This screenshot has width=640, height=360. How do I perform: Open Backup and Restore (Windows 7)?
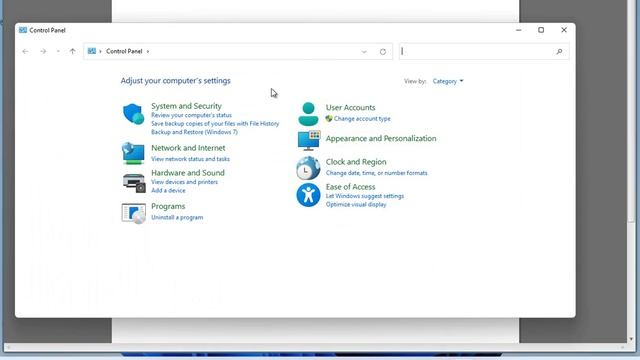194,132
